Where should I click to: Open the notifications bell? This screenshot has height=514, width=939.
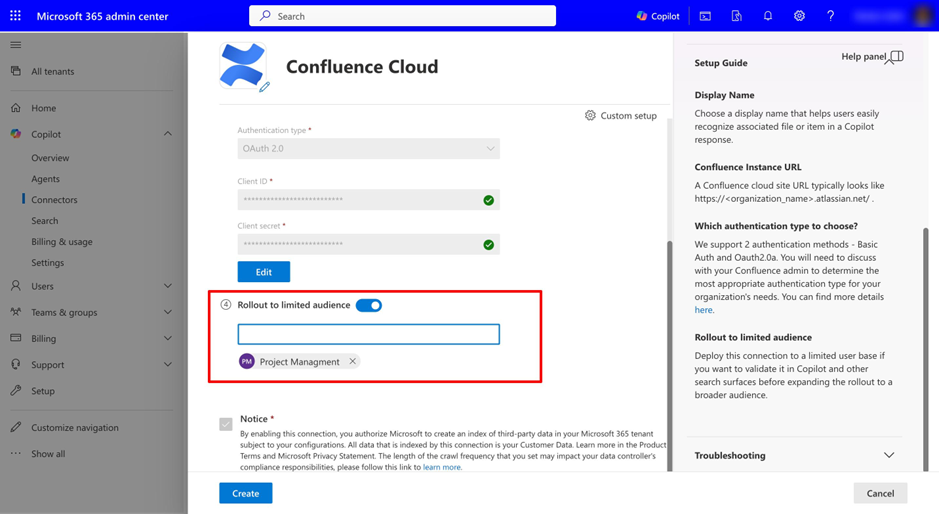pyautogui.click(x=768, y=16)
